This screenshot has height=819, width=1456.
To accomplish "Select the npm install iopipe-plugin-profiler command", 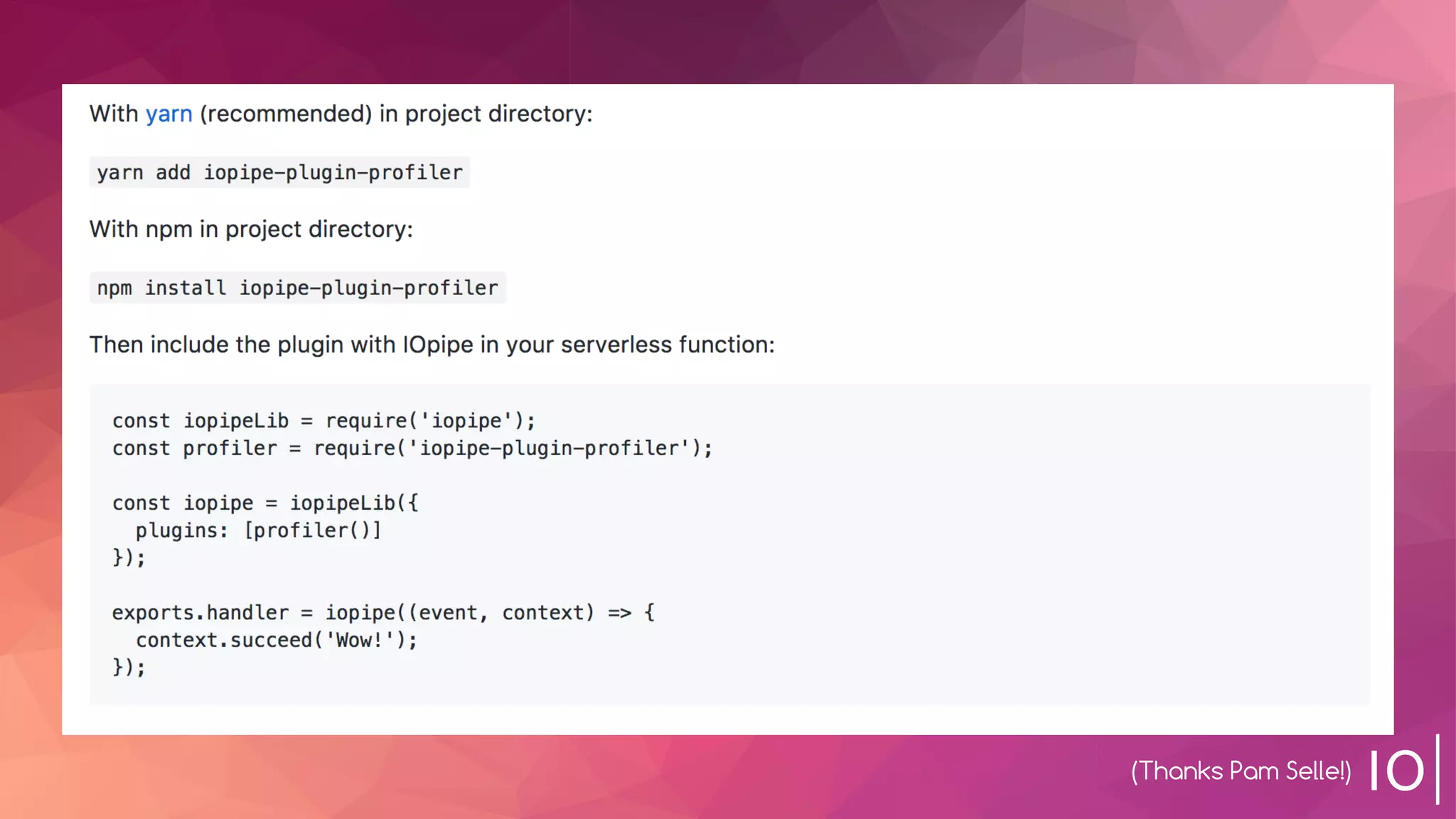I will point(297,288).
